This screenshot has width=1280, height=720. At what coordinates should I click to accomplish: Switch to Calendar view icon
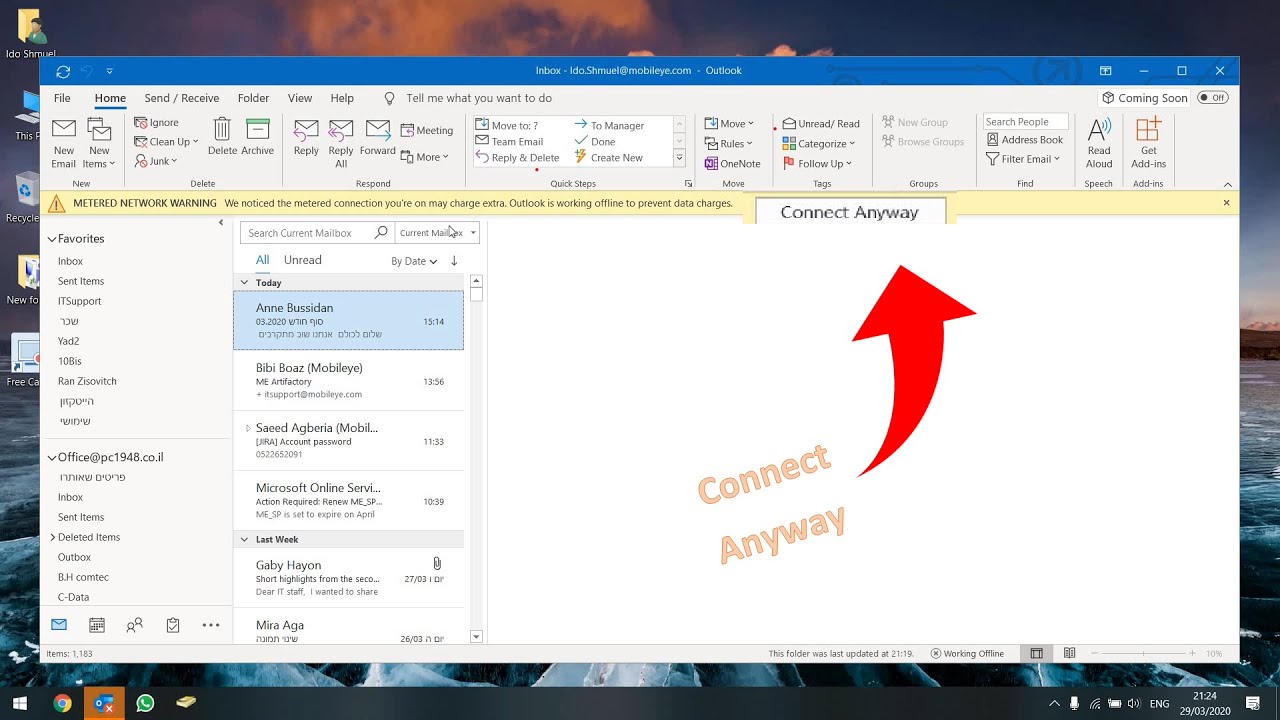pos(97,625)
